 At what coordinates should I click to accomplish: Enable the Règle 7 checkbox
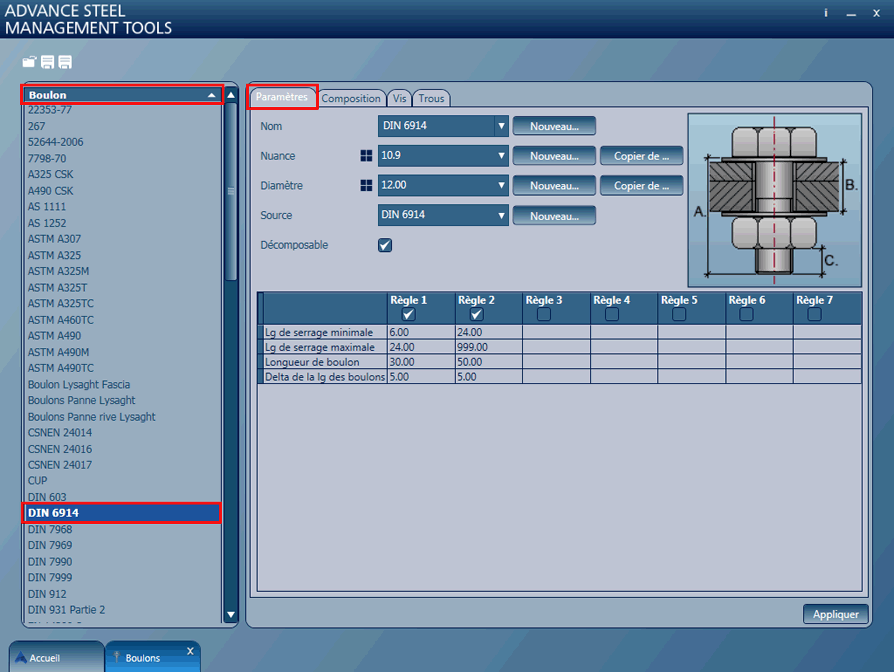click(x=814, y=314)
